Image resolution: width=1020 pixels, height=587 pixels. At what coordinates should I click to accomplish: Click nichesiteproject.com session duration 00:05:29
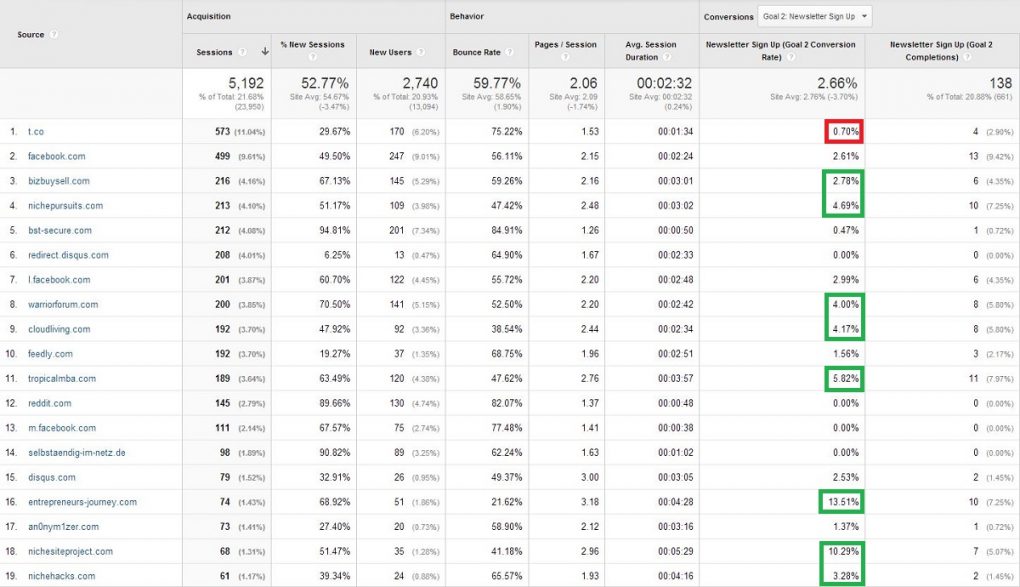[x=675, y=552]
